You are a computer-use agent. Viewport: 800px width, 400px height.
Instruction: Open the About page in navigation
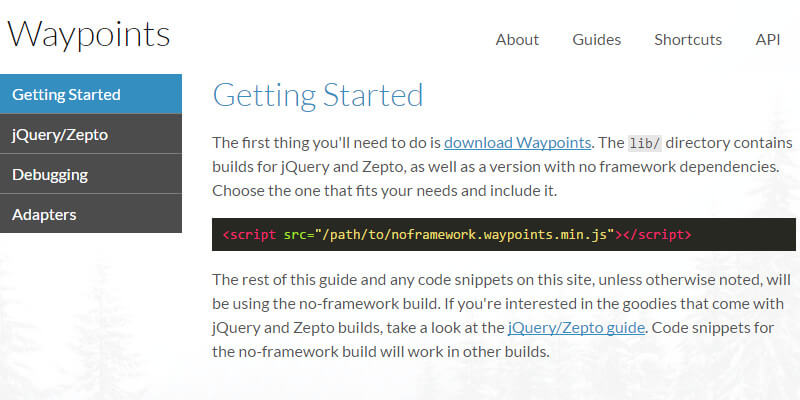tap(517, 40)
